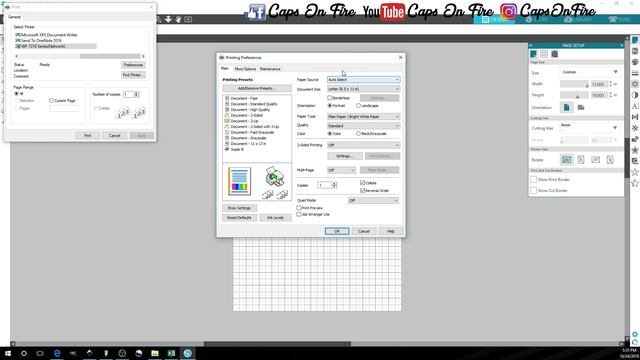Open File Explorer from the taskbar
The height and width of the screenshot is (360, 640).
pyautogui.click(x=155, y=353)
